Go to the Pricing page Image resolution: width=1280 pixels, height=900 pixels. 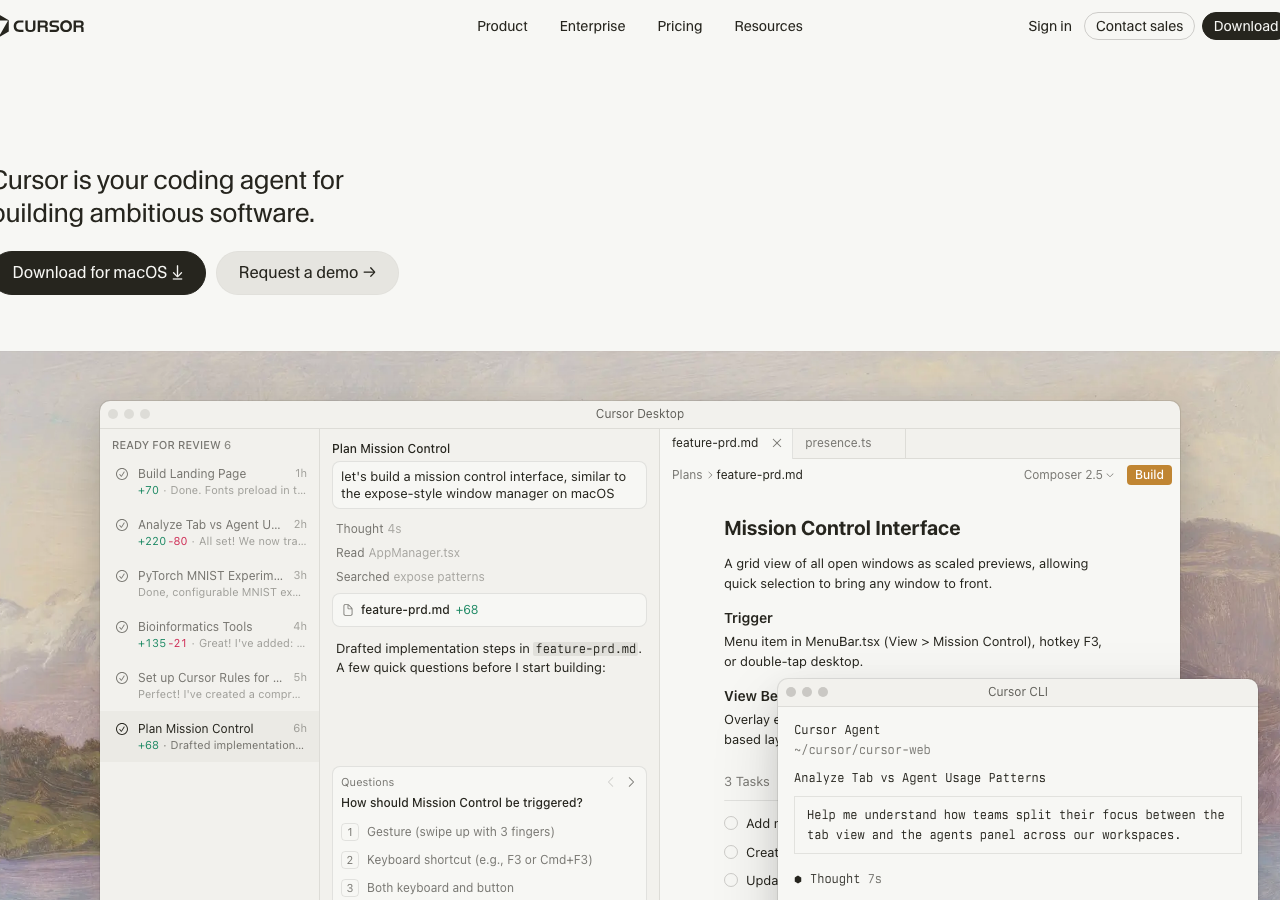pos(680,26)
